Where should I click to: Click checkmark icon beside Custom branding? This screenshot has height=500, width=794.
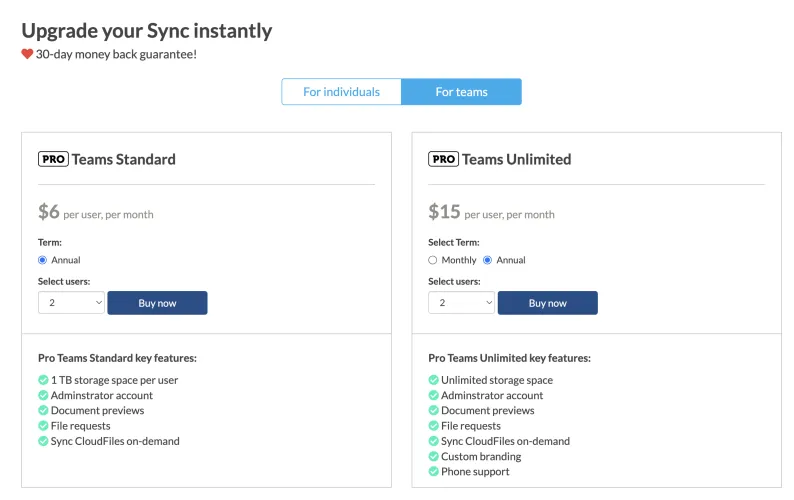(433, 456)
